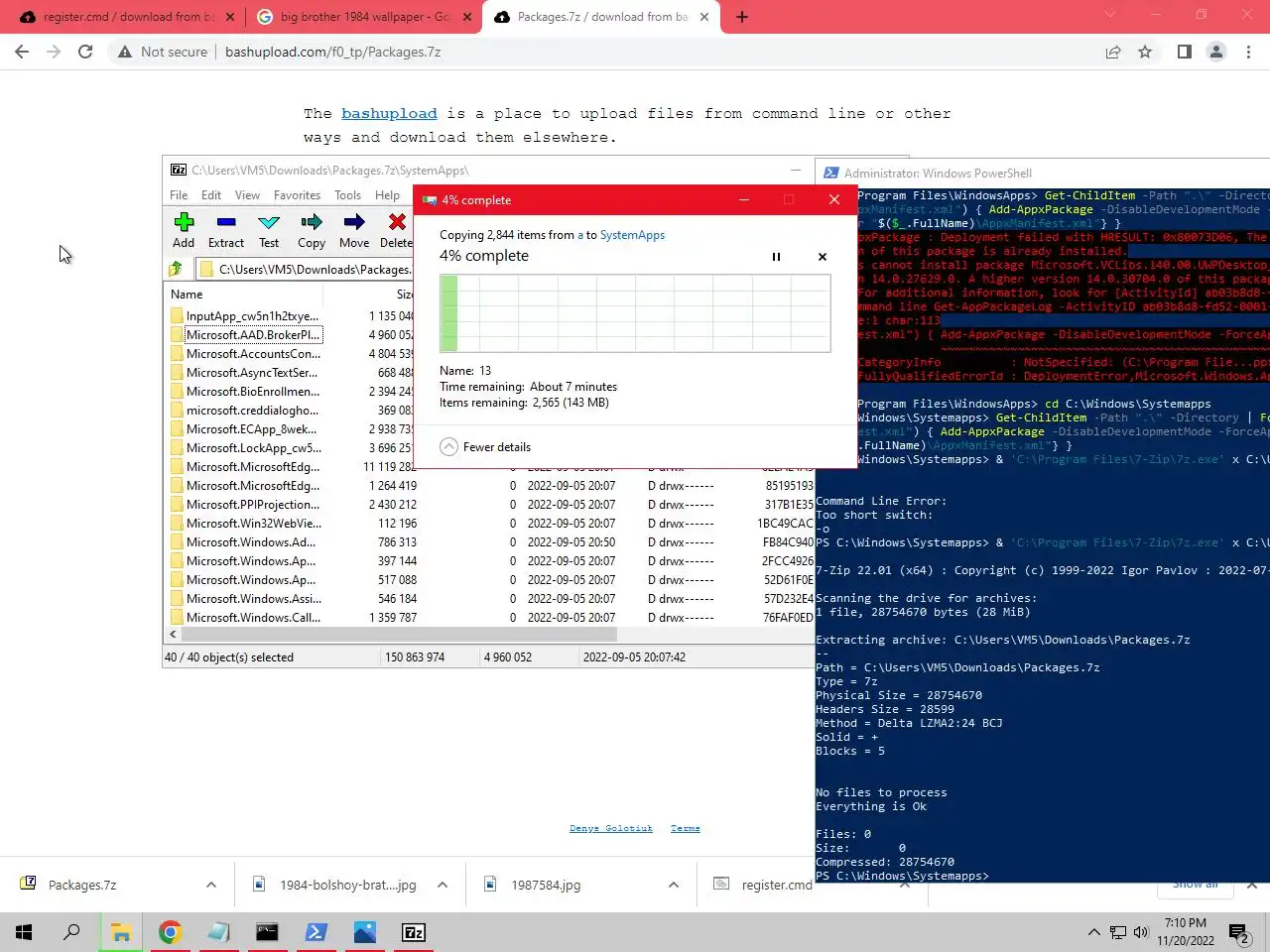
Task: Close the big brother 1984 wallpaper tab
Action: pyautogui.click(x=468, y=17)
